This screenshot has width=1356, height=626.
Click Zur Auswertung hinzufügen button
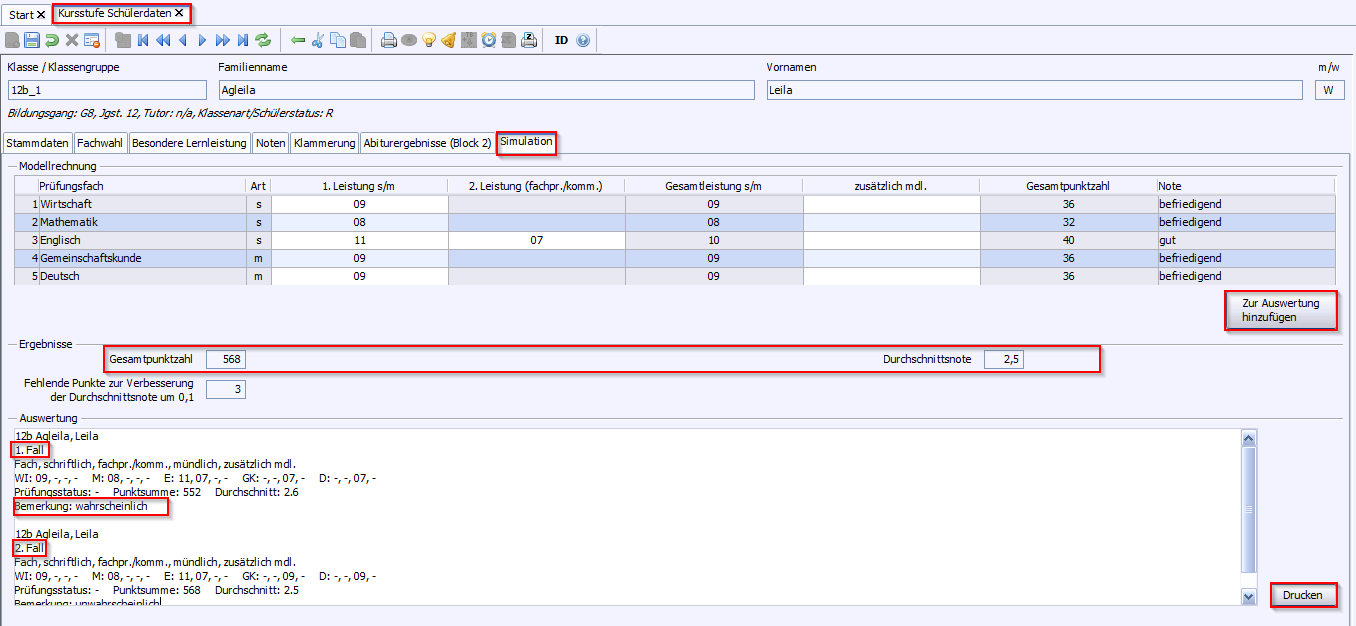[1281, 310]
